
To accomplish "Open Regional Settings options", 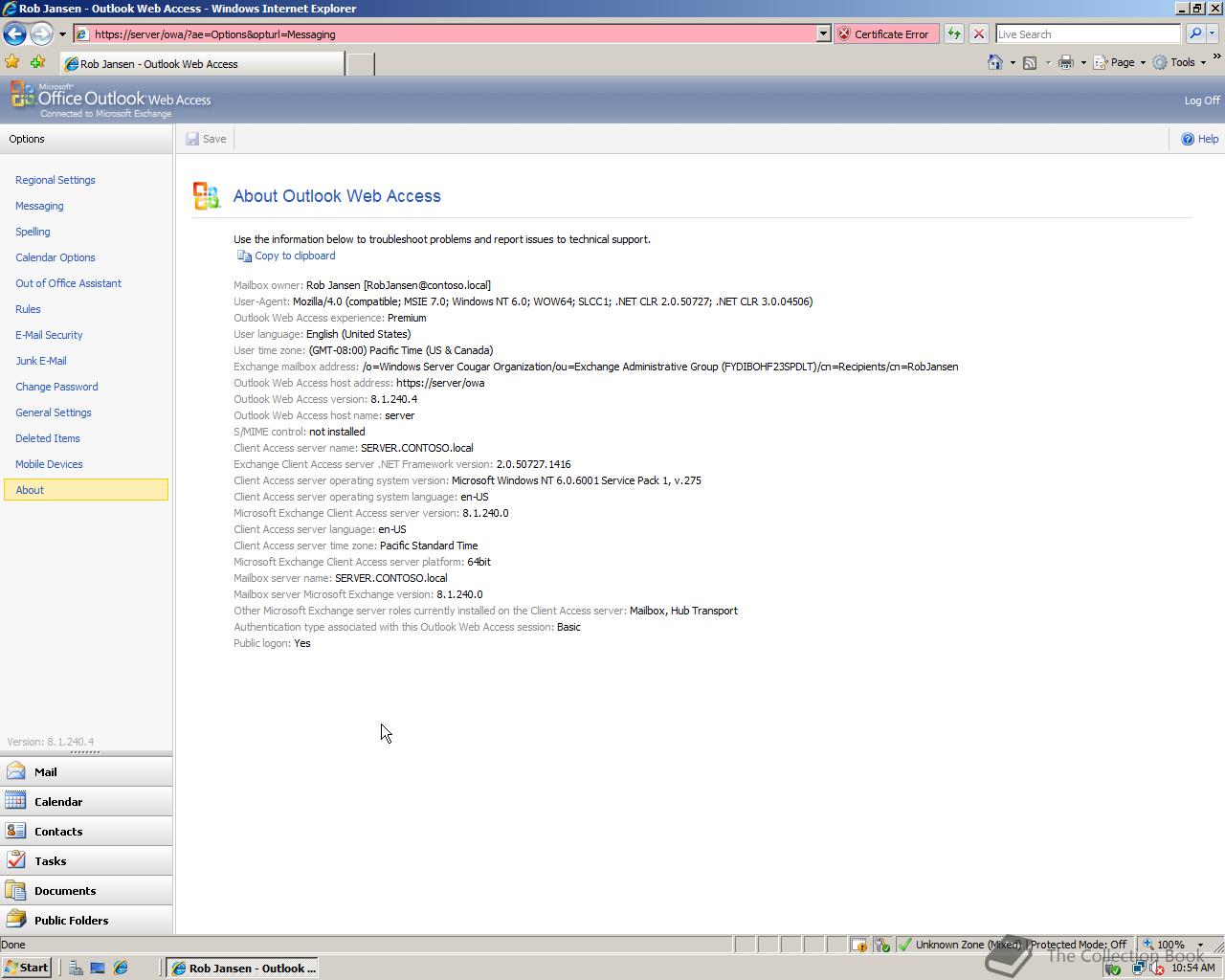I will [x=55, y=180].
